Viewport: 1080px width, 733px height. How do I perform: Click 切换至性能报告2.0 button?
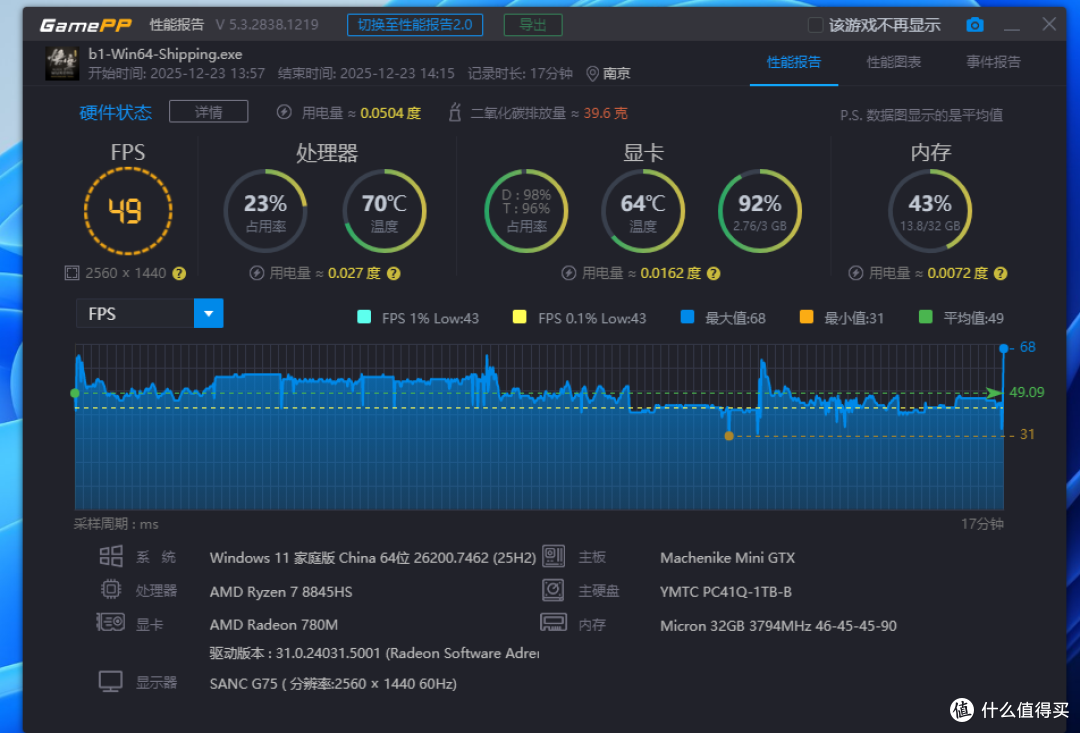[415, 25]
